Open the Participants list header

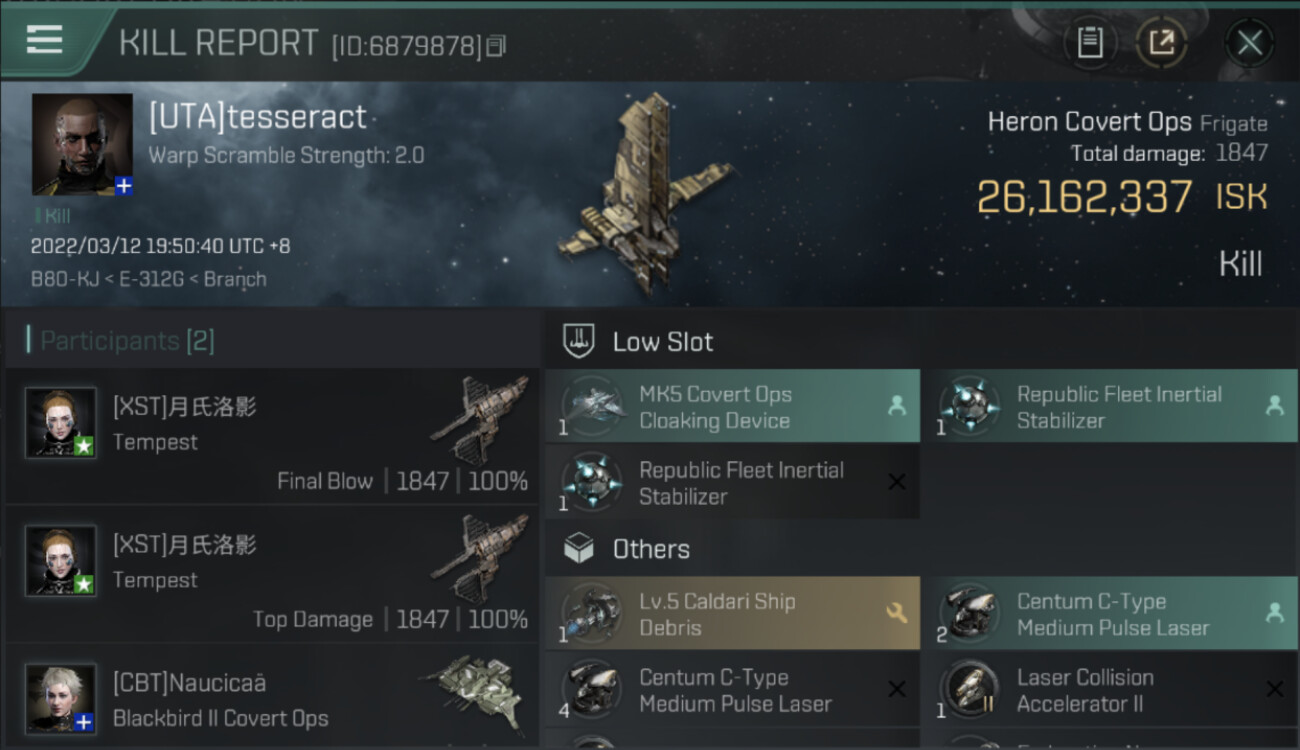coord(127,341)
